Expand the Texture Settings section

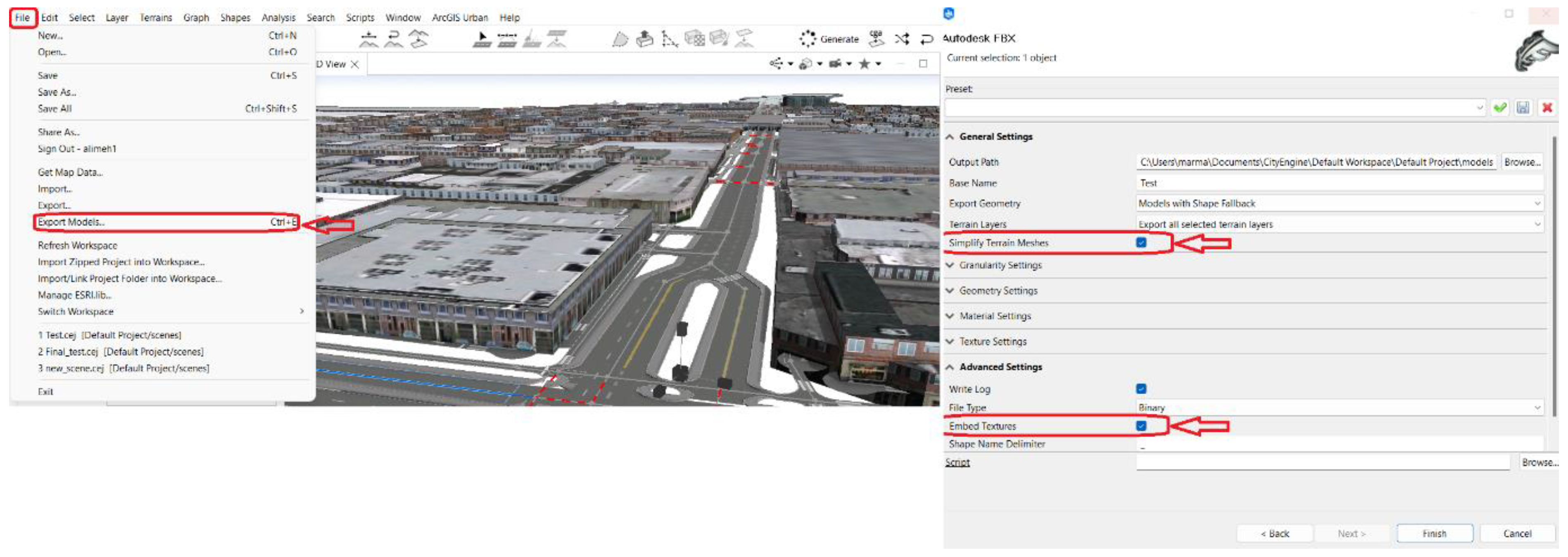point(992,342)
